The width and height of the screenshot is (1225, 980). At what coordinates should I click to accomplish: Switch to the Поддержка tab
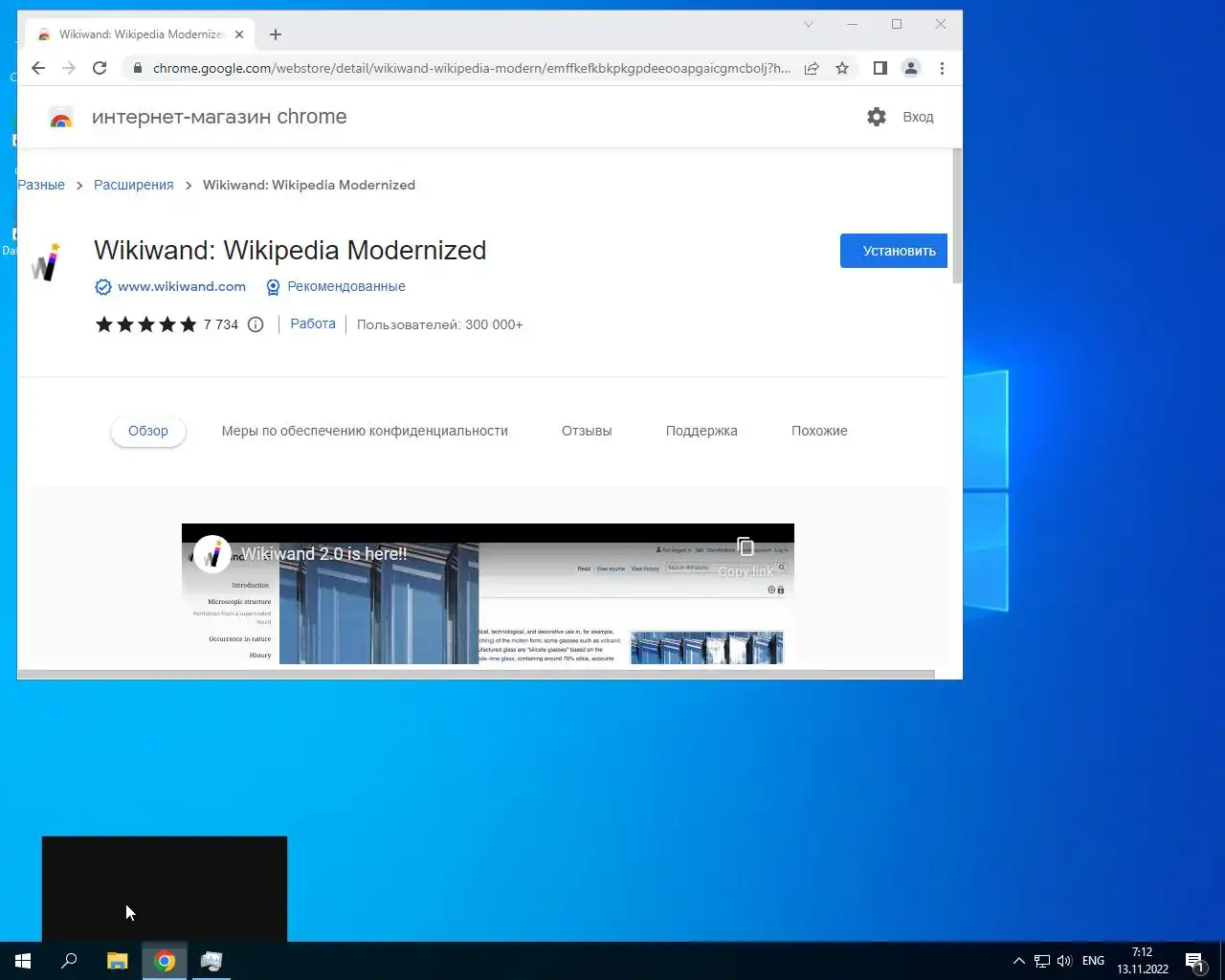click(702, 431)
